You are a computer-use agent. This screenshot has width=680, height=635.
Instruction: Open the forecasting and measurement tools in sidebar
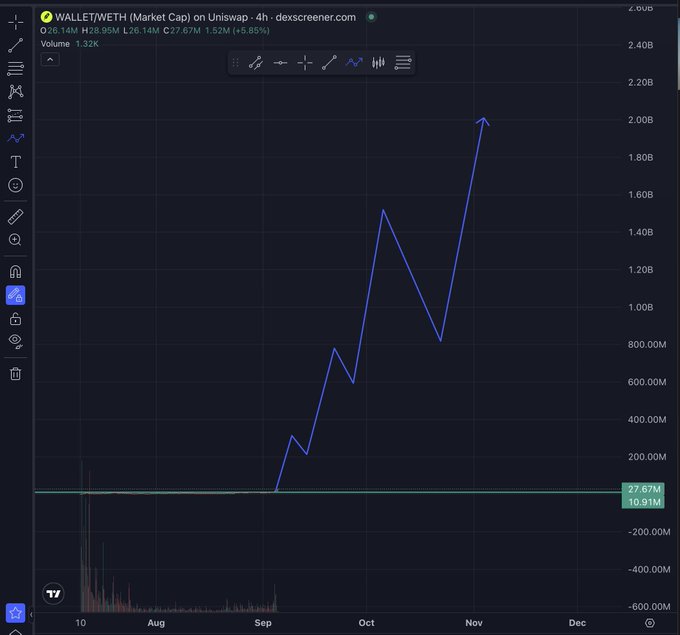[x=16, y=115]
